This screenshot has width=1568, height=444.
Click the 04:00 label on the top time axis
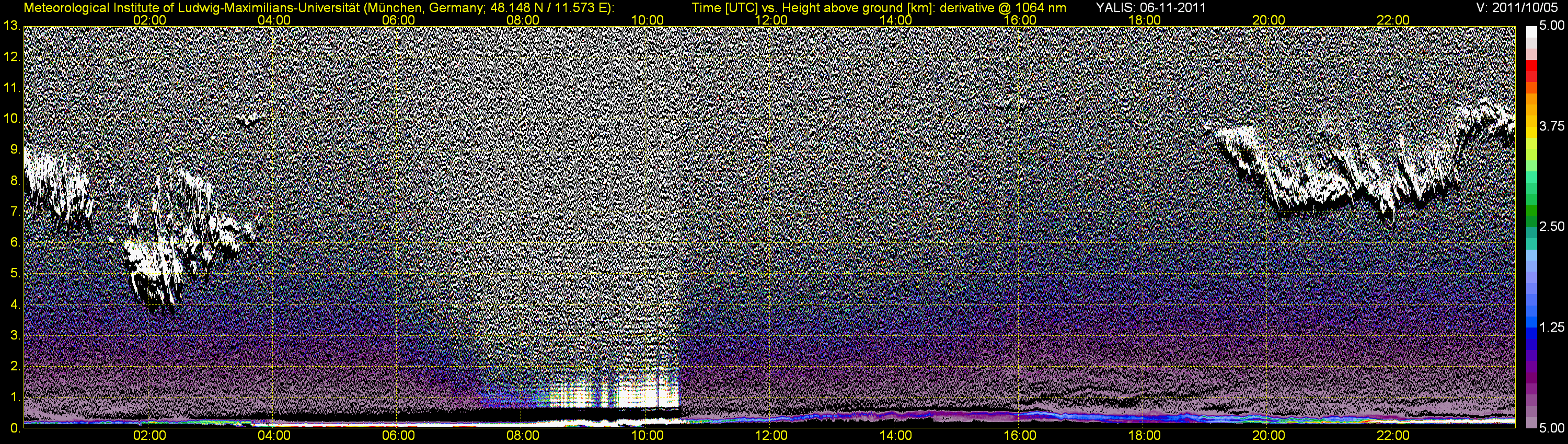click(274, 20)
